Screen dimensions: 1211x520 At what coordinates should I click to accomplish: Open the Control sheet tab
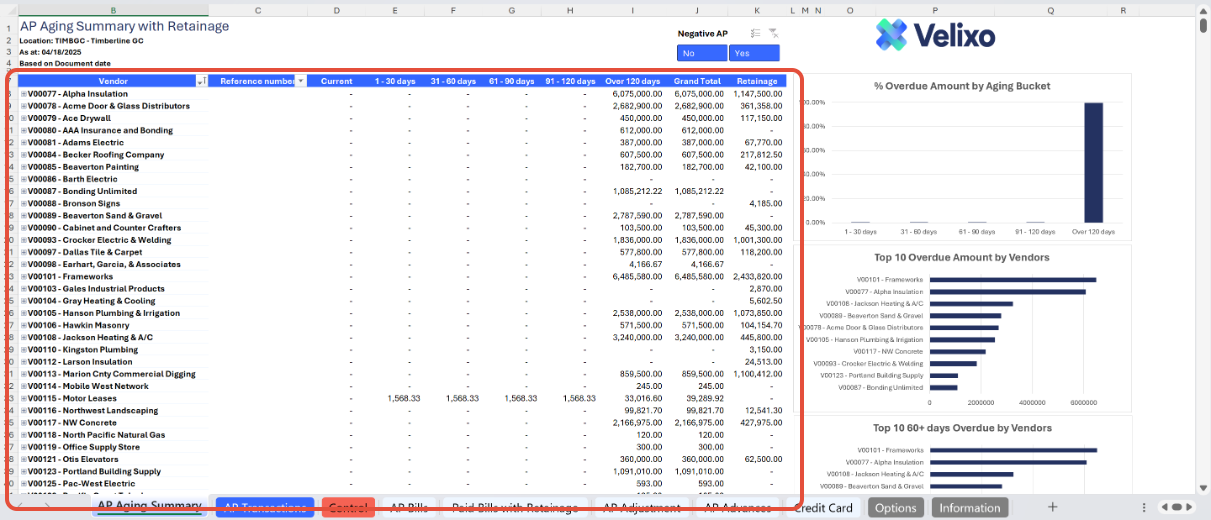click(348, 507)
